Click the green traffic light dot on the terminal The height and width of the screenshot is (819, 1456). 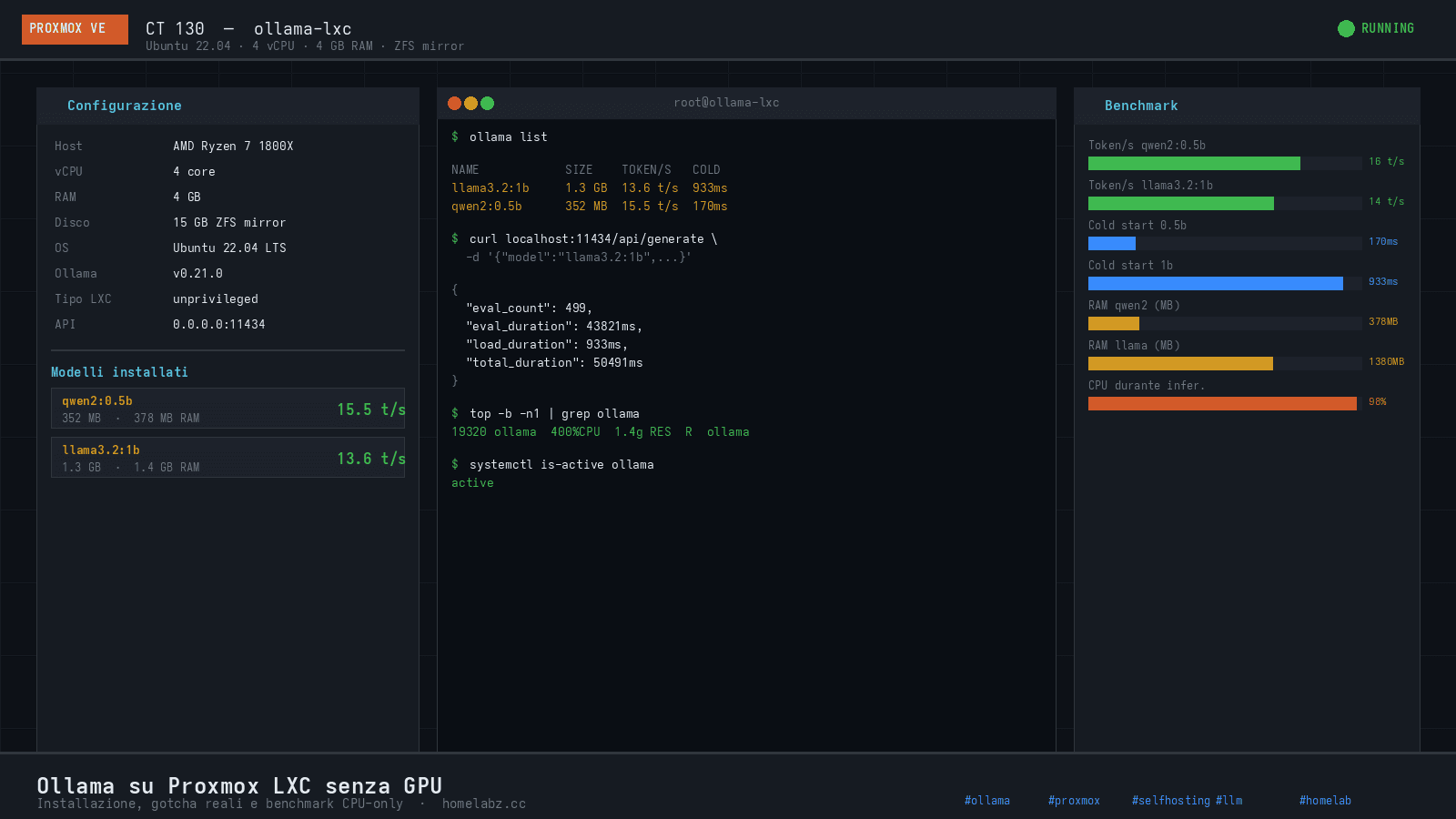489,103
